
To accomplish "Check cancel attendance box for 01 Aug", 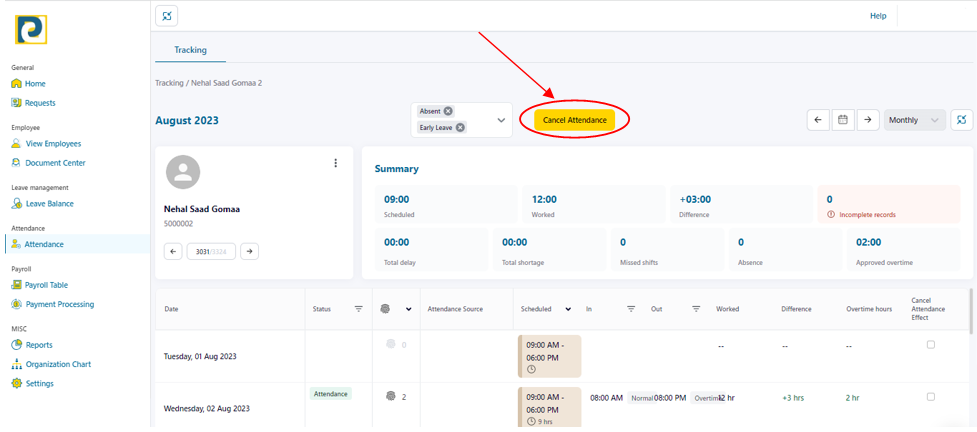I will coord(931,345).
